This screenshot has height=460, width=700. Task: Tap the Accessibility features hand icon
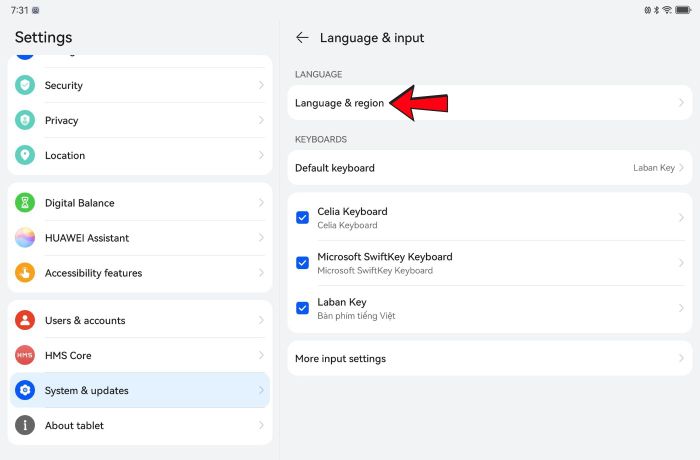(25, 273)
